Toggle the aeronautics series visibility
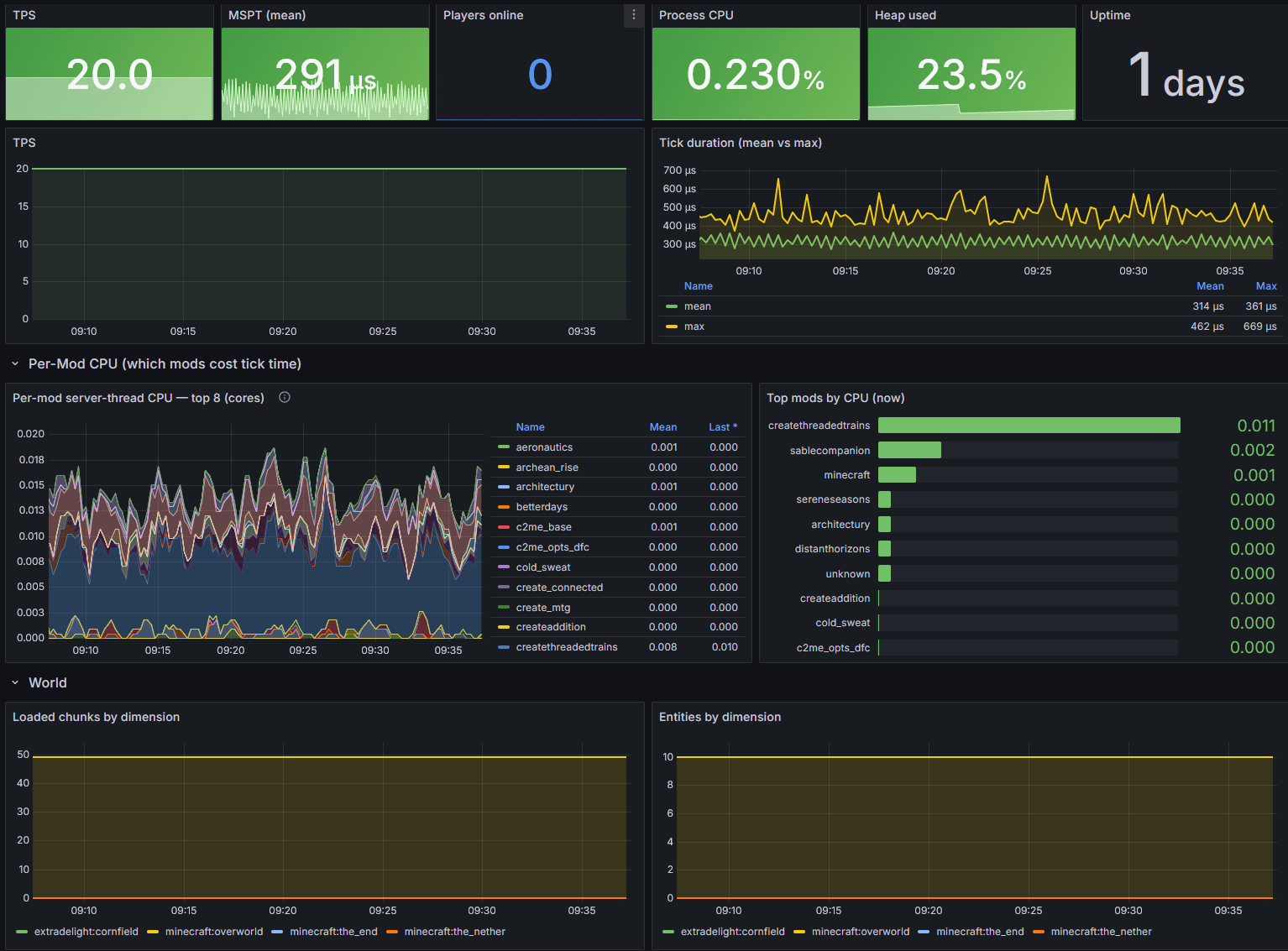Screen dimensions: 1288x951 (544, 447)
